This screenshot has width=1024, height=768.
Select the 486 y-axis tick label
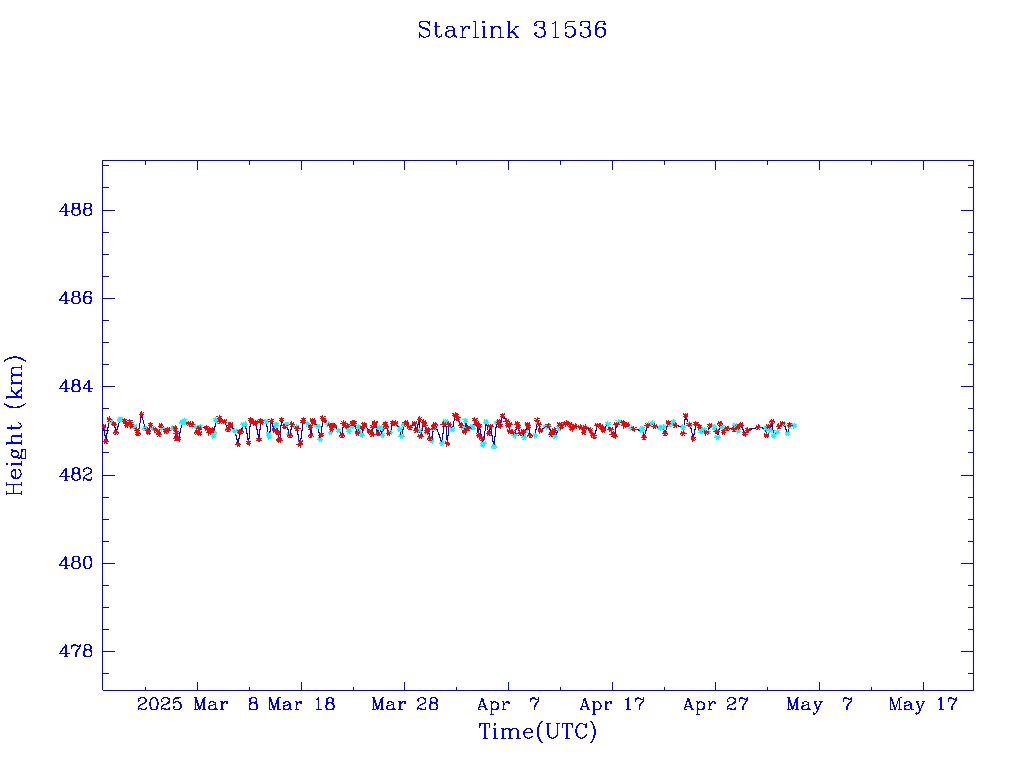(76, 298)
